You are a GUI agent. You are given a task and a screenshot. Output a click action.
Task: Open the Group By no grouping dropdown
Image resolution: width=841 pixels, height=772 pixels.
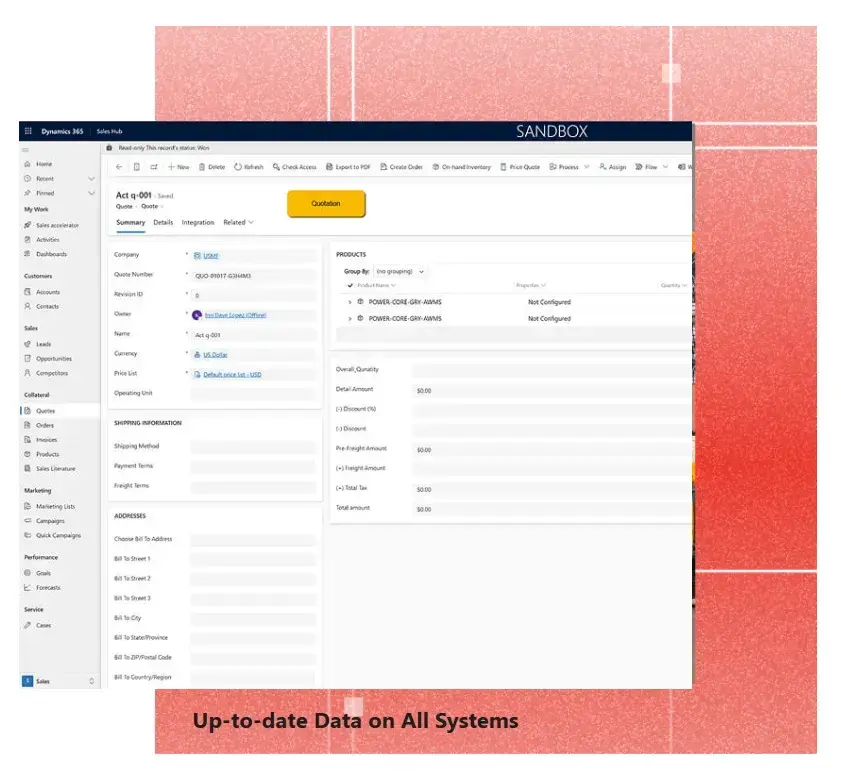(x=399, y=271)
